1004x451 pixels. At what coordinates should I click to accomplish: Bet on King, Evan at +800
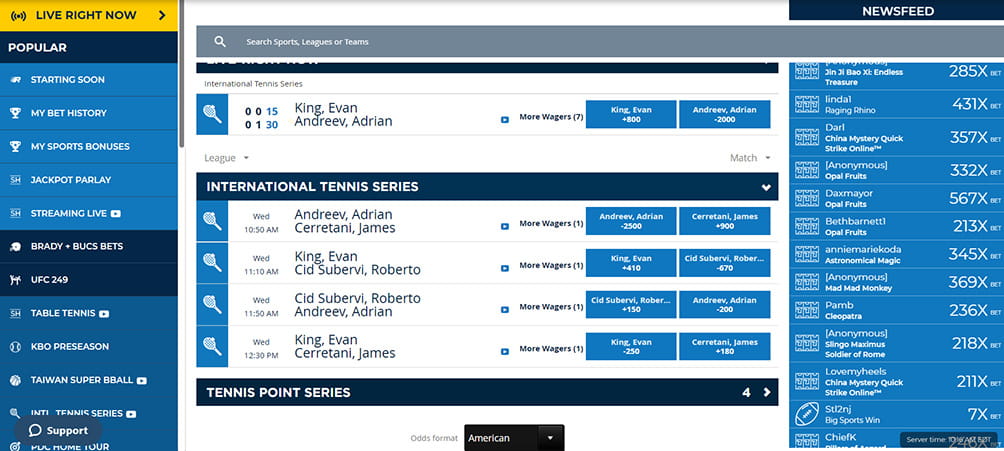coord(631,114)
